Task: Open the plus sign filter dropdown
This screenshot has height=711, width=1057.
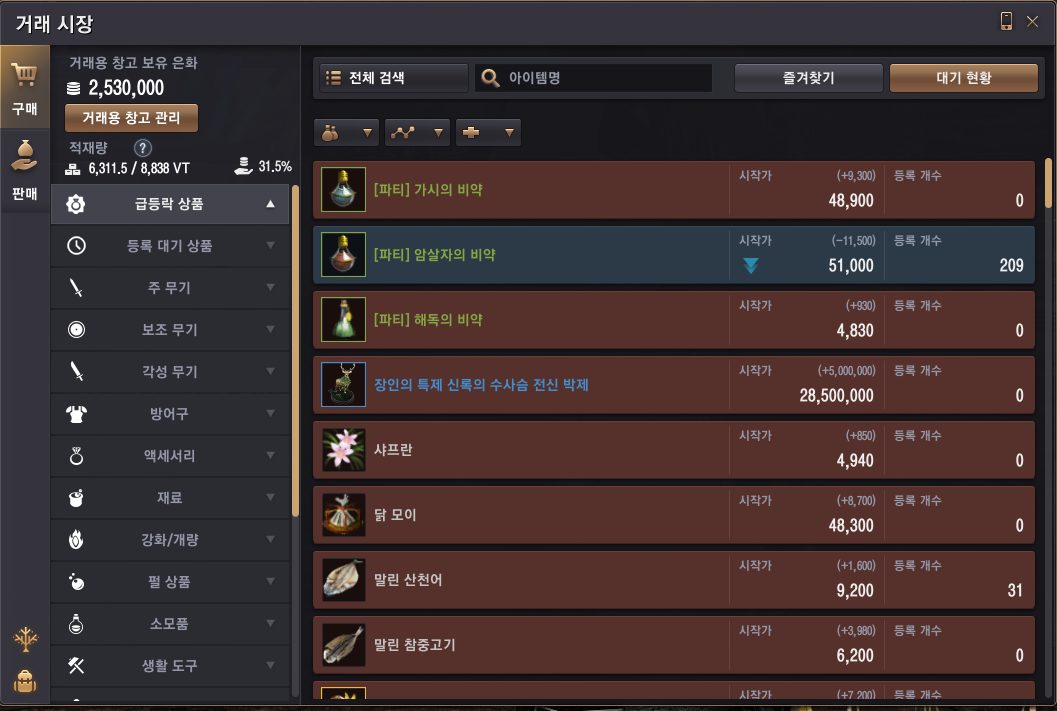Action: [x=488, y=133]
